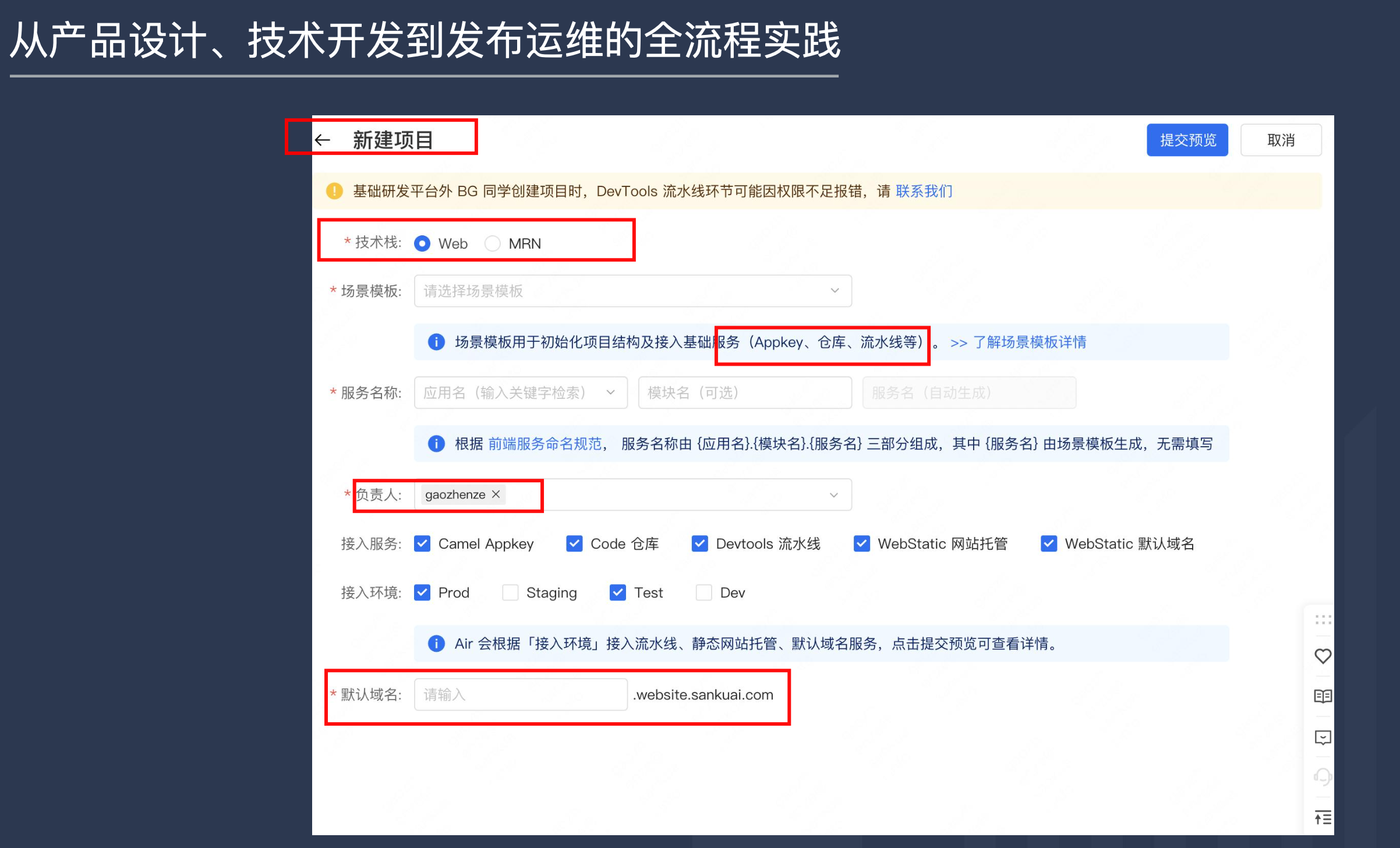Click the 默认域名 请输入 input field
Screen dimensions: 1400x848
coord(521,694)
